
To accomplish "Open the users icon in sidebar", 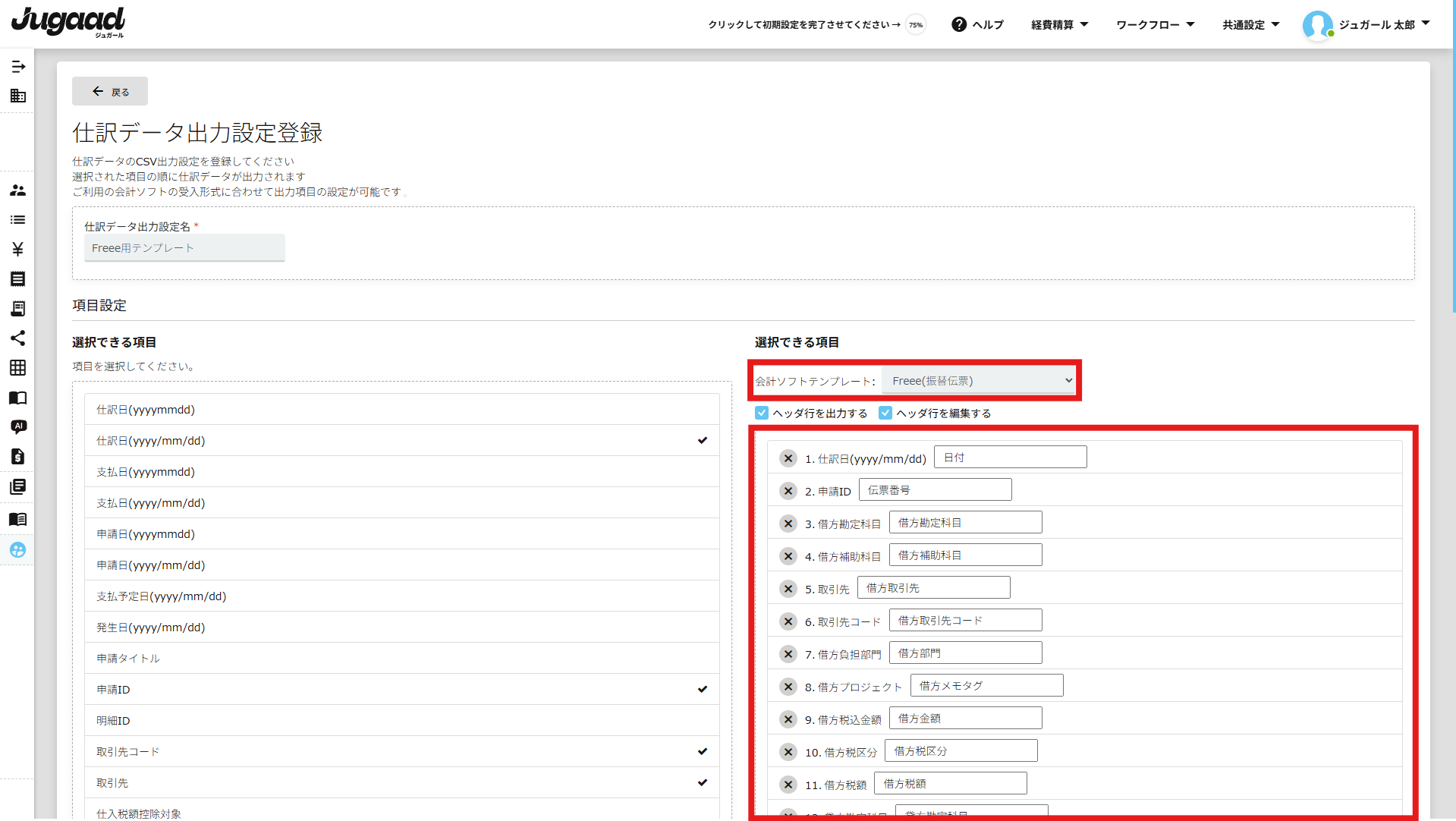I will point(18,190).
